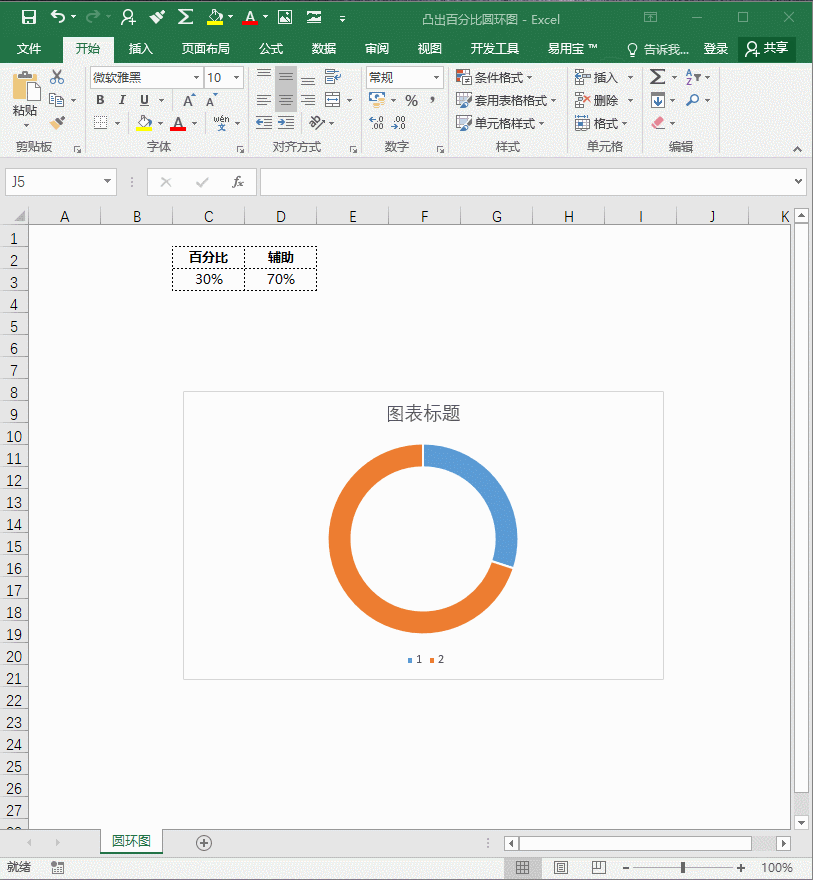
Task: Open font name dropdown 微软雅黑
Action: point(196,77)
